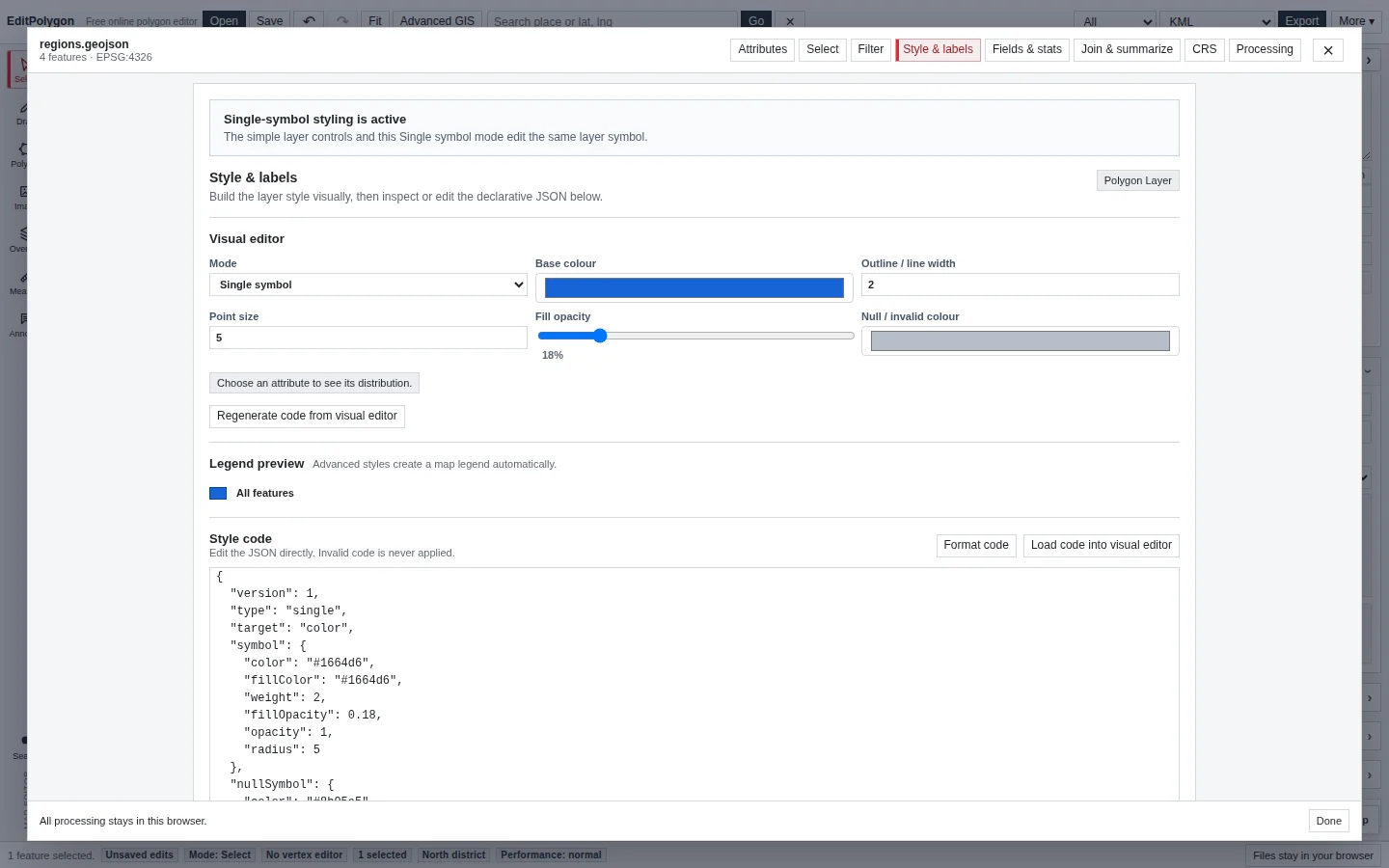Screen dimensions: 1389x868
Task: Click the Fit button in the top bar
Action: [x=375, y=20]
